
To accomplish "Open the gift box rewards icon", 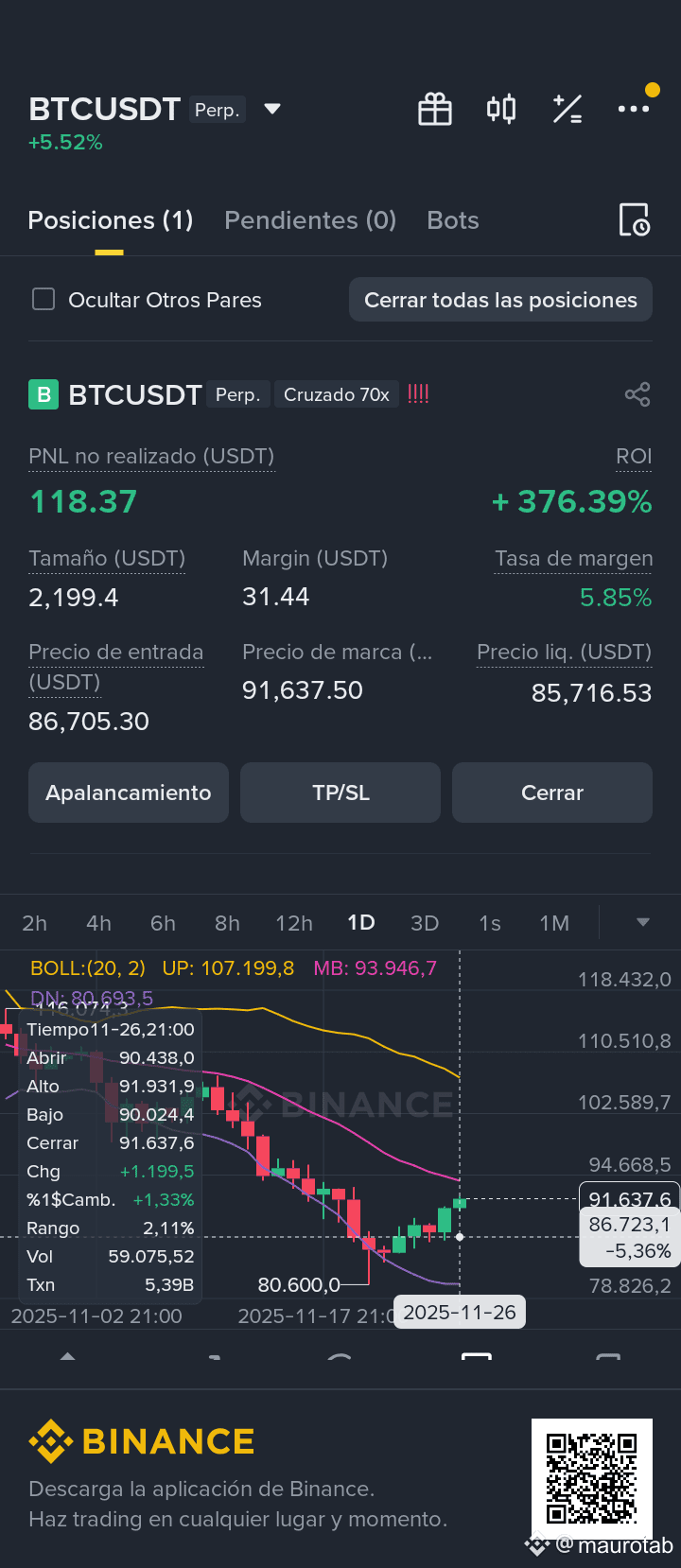I will [435, 110].
